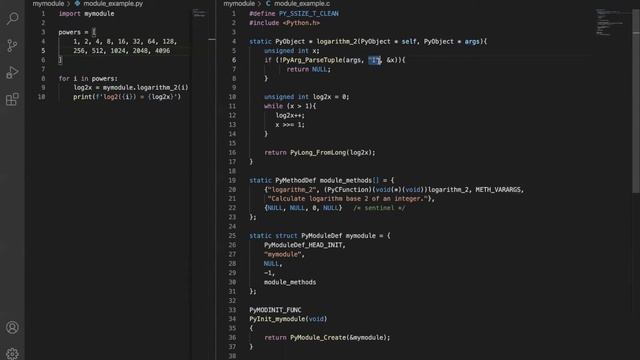Screen dimensions: 640x360
Task: Open the Accounts menu icon
Action: coord(12,327)
